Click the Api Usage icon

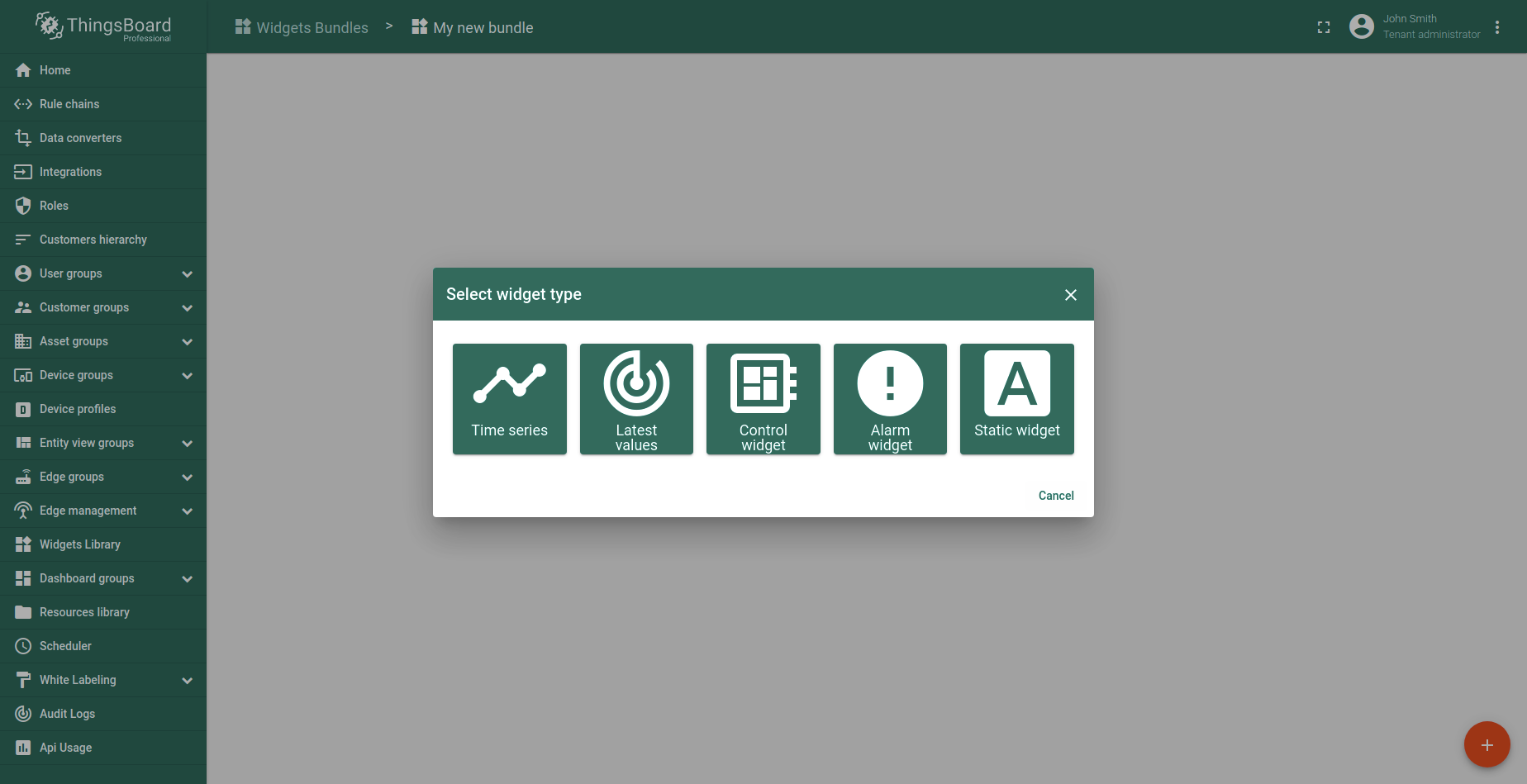(23, 748)
